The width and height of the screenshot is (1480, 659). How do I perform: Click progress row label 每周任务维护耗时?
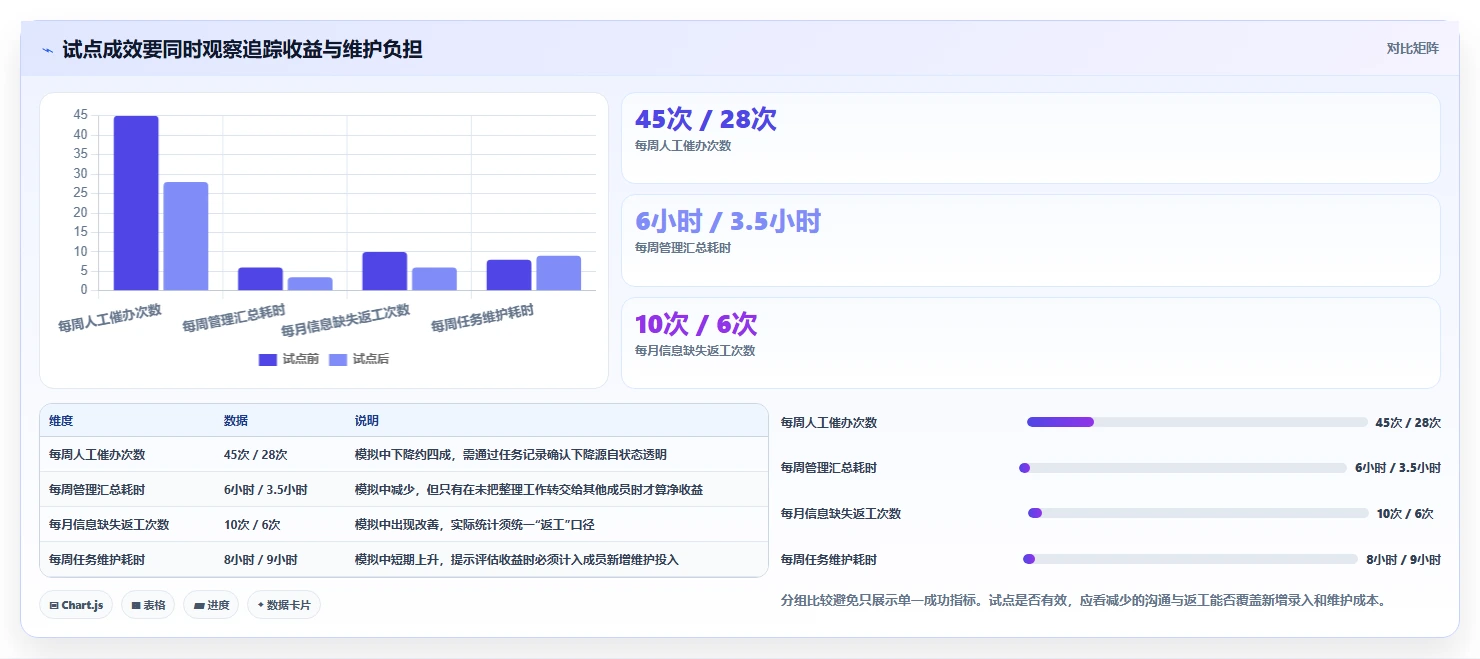tap(829, 560)
